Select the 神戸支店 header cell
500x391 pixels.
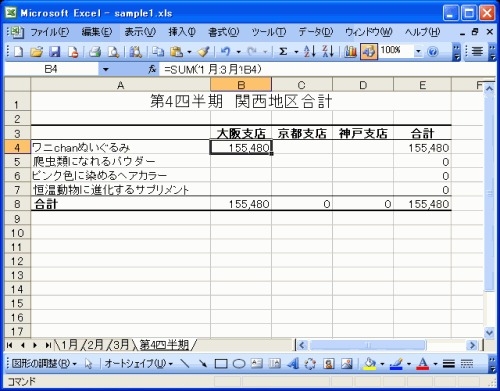coord(363,133)
